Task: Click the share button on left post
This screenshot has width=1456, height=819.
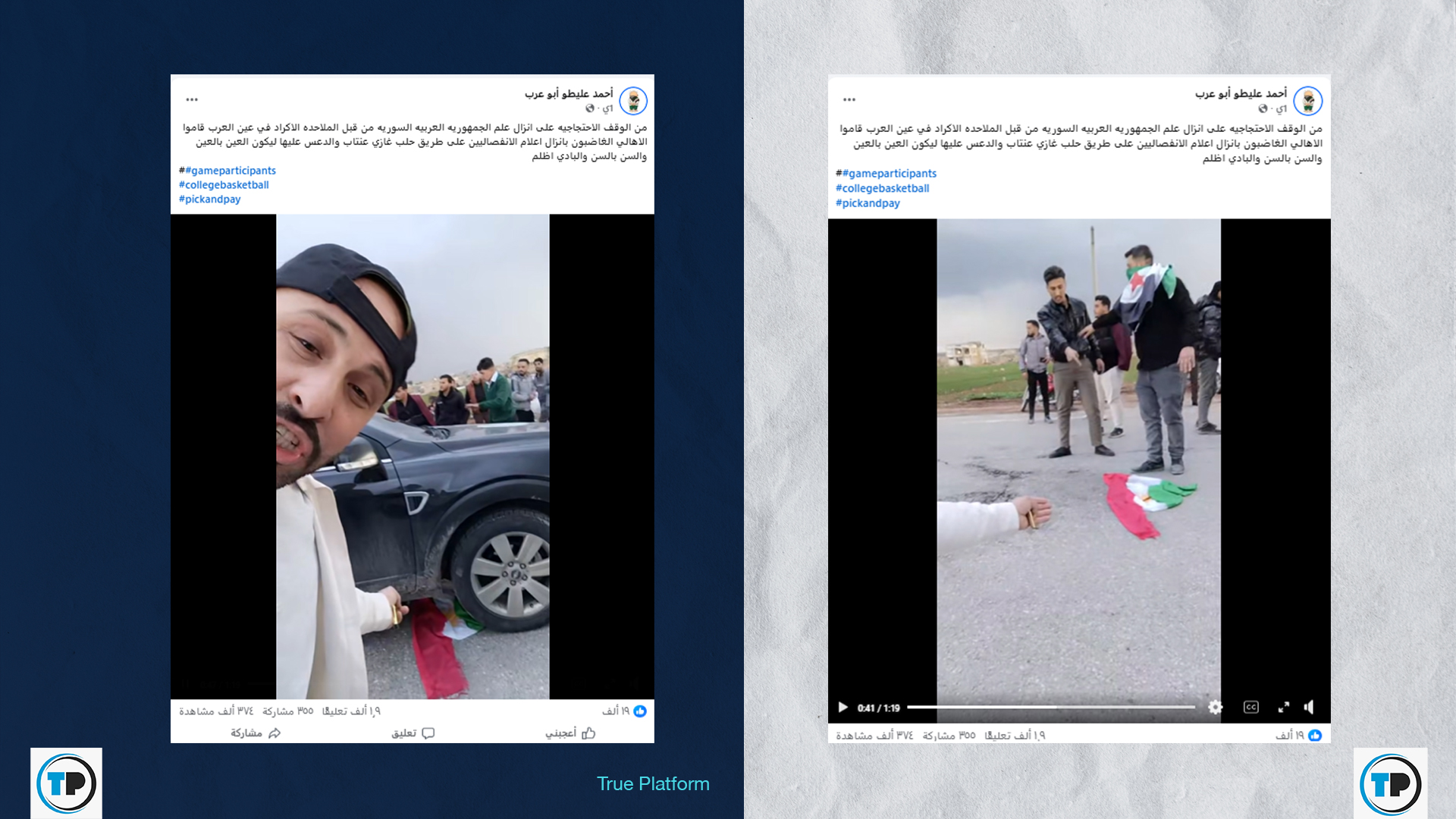Action: tap(256, 733)
